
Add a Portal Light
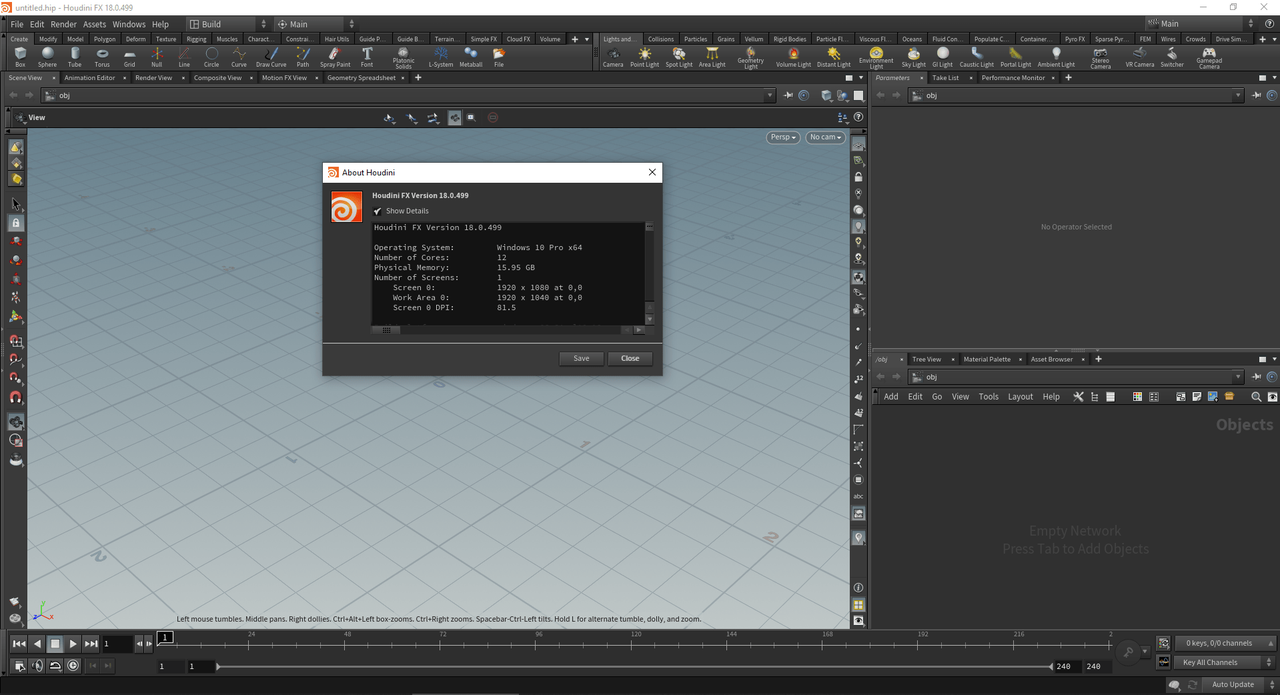pos(1015,57)
